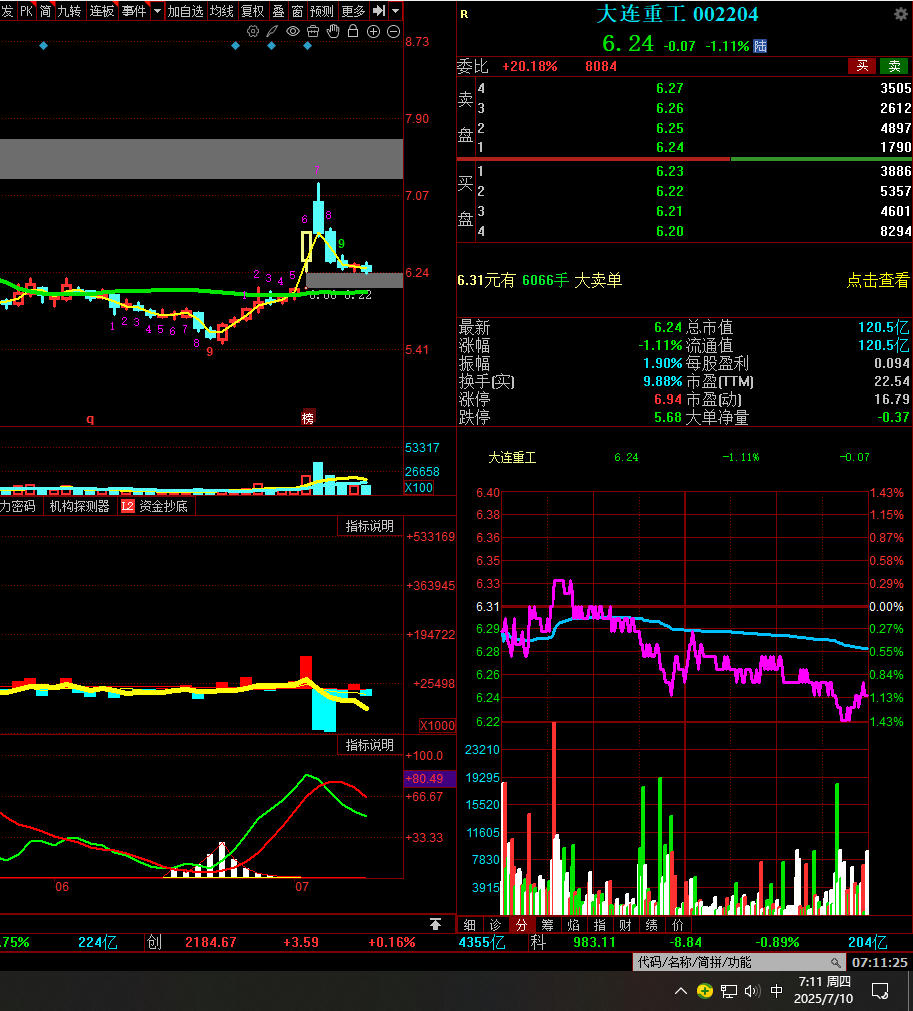Open the 复权 adjustment option
The height and width of the screenshot is (1011, 913).
(x=253, y=11)
